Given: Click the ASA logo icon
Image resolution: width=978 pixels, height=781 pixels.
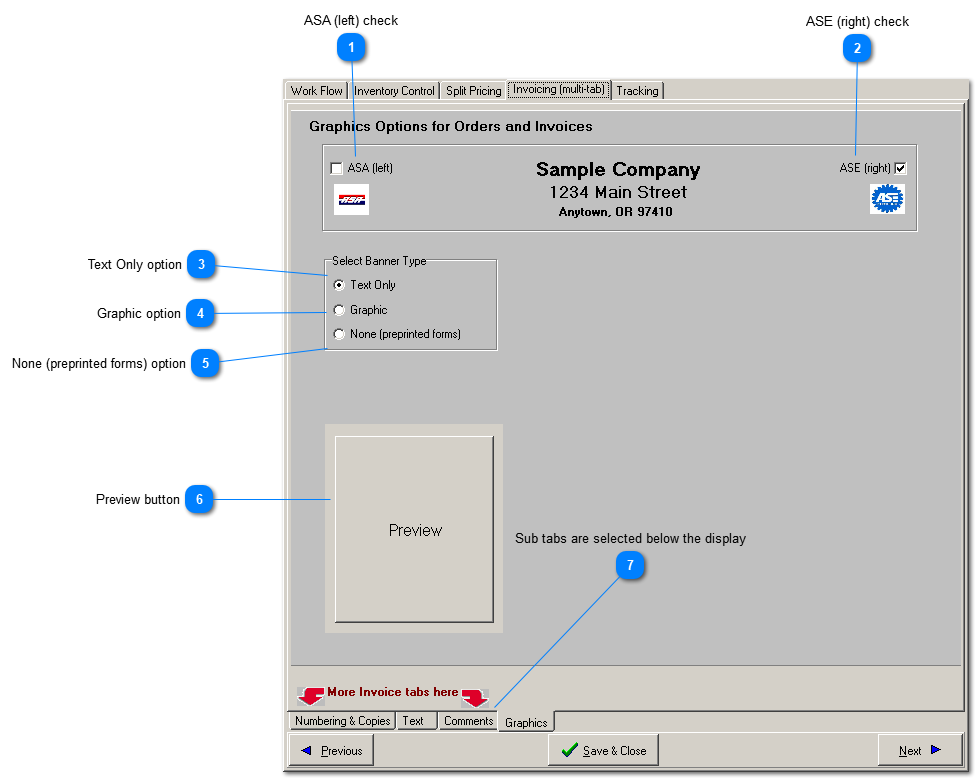Looking at the screenshot, I should click(x=351, y=199).
